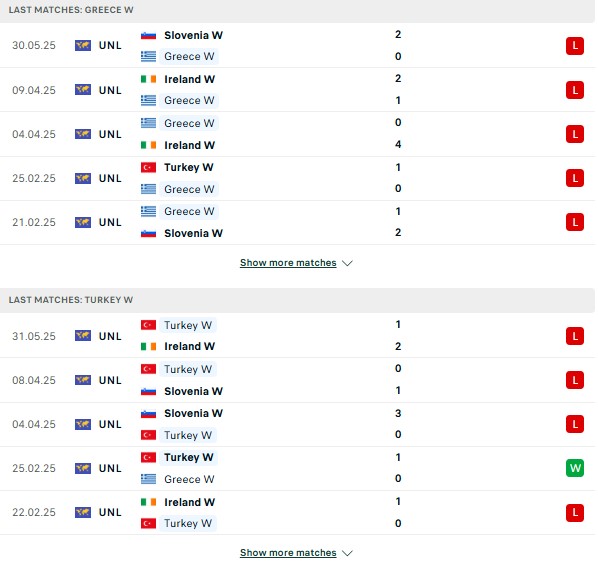598x570 pixels.
Task: Click the 2-0 score of Slovenia W match
Action: pyautogui.click(x=398, y=45)
